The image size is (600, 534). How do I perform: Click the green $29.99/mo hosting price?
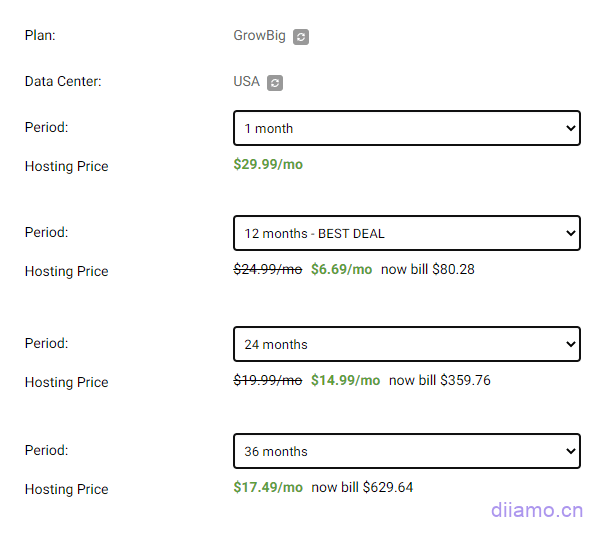(268, 164)
